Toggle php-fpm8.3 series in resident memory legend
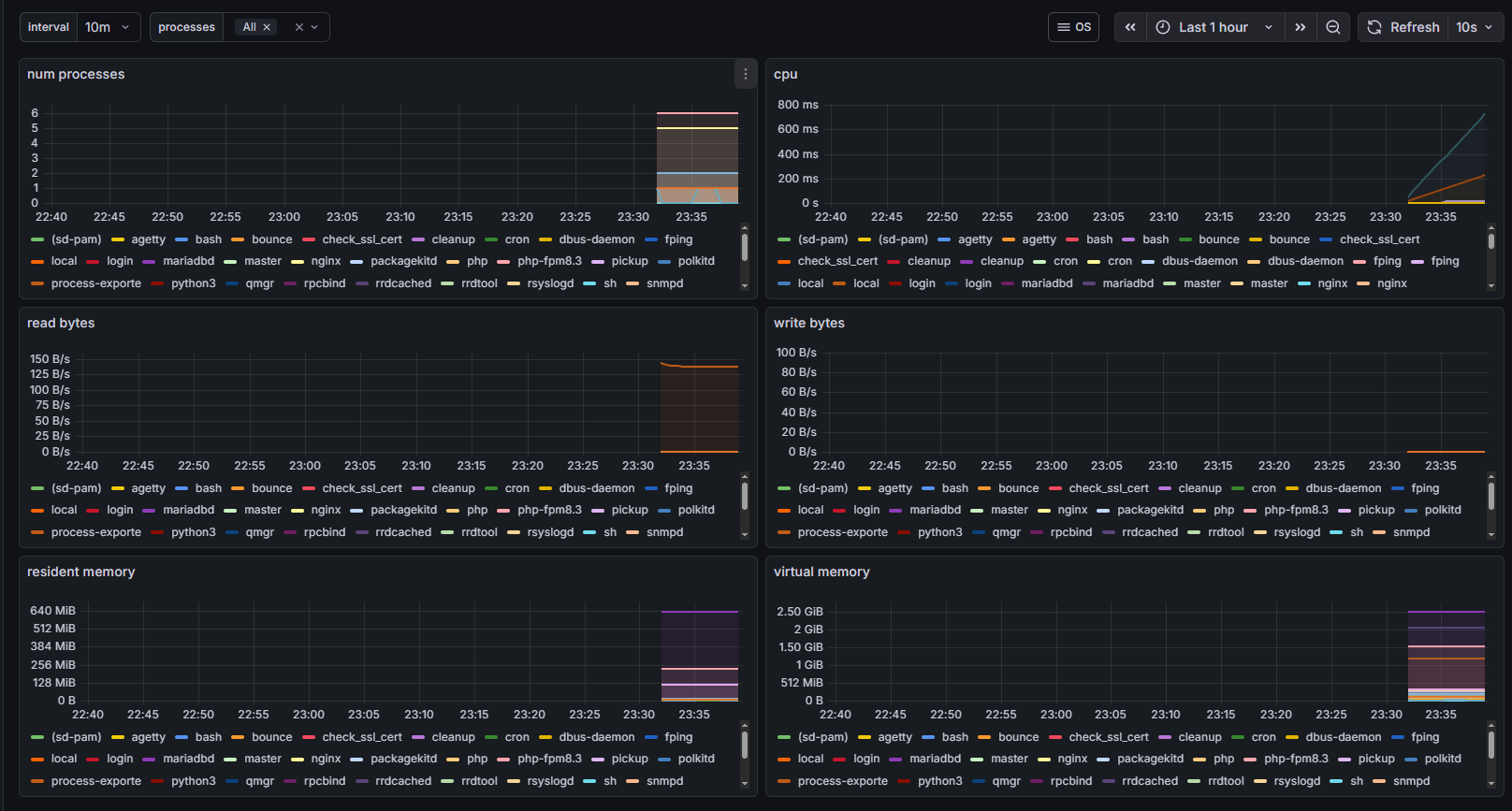The image size is (1512, 811). [x=549, y=759]
